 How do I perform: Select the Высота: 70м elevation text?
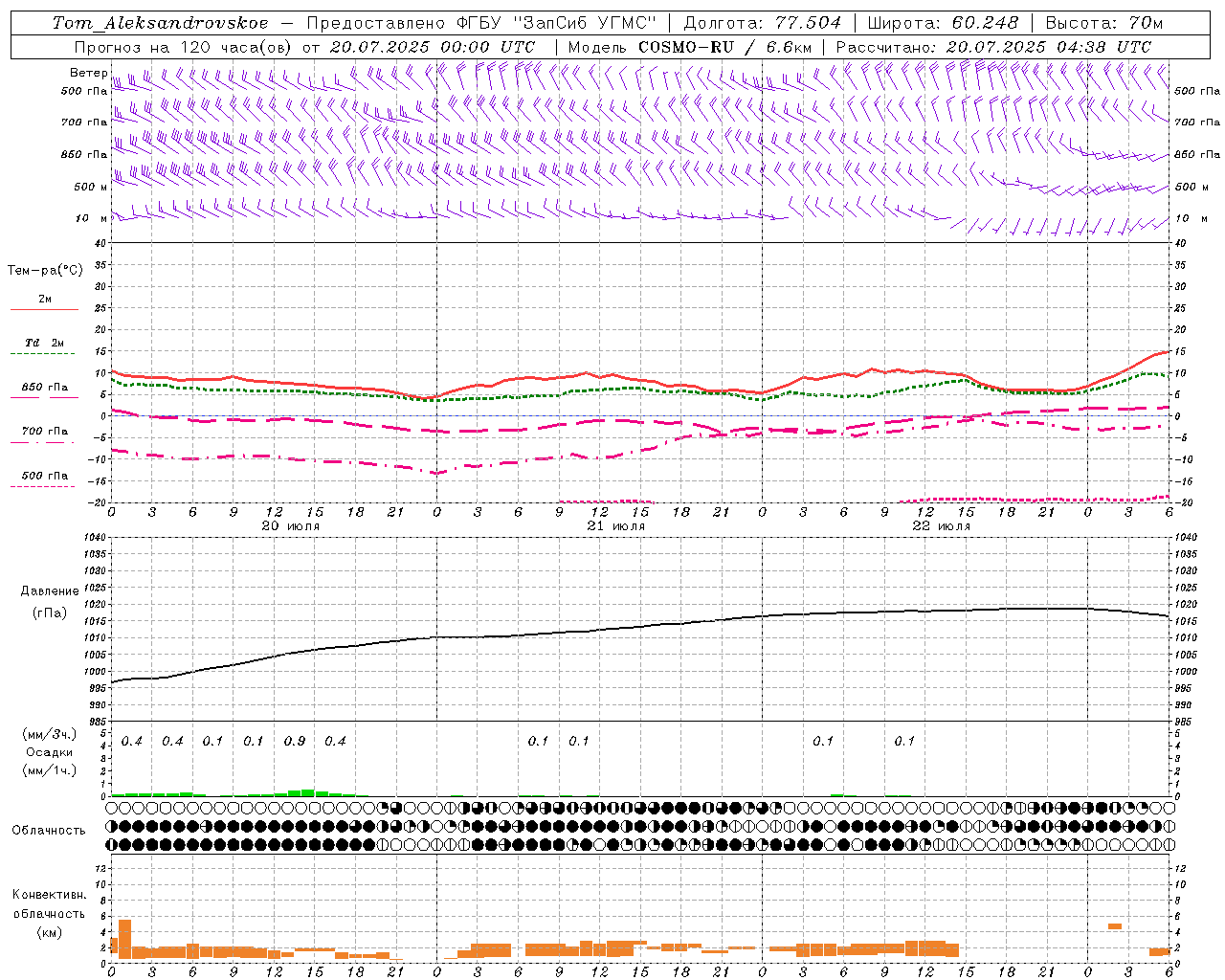click(1105, 23)
